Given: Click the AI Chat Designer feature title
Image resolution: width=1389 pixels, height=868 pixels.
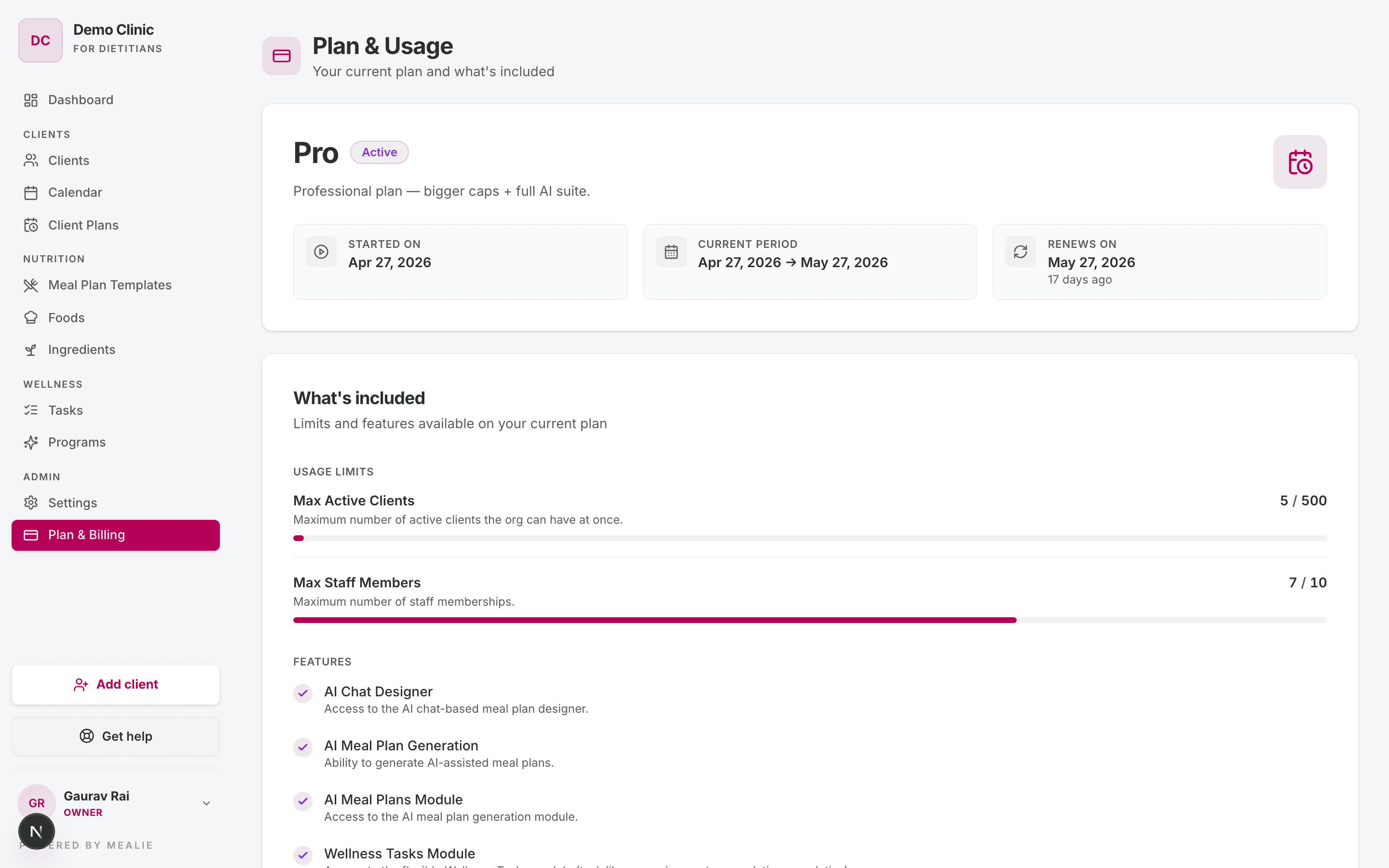Looking at the screenshot, I should tap(378, 692).
